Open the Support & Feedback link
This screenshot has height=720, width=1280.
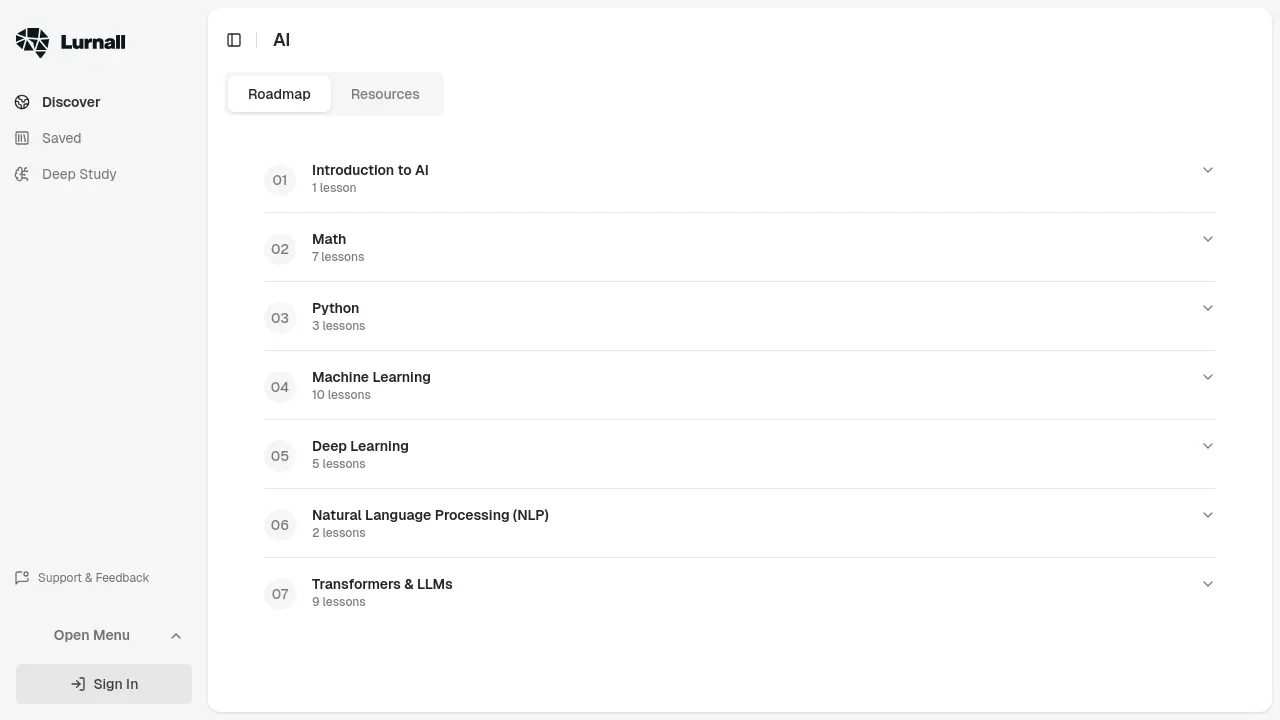[93, 578]
